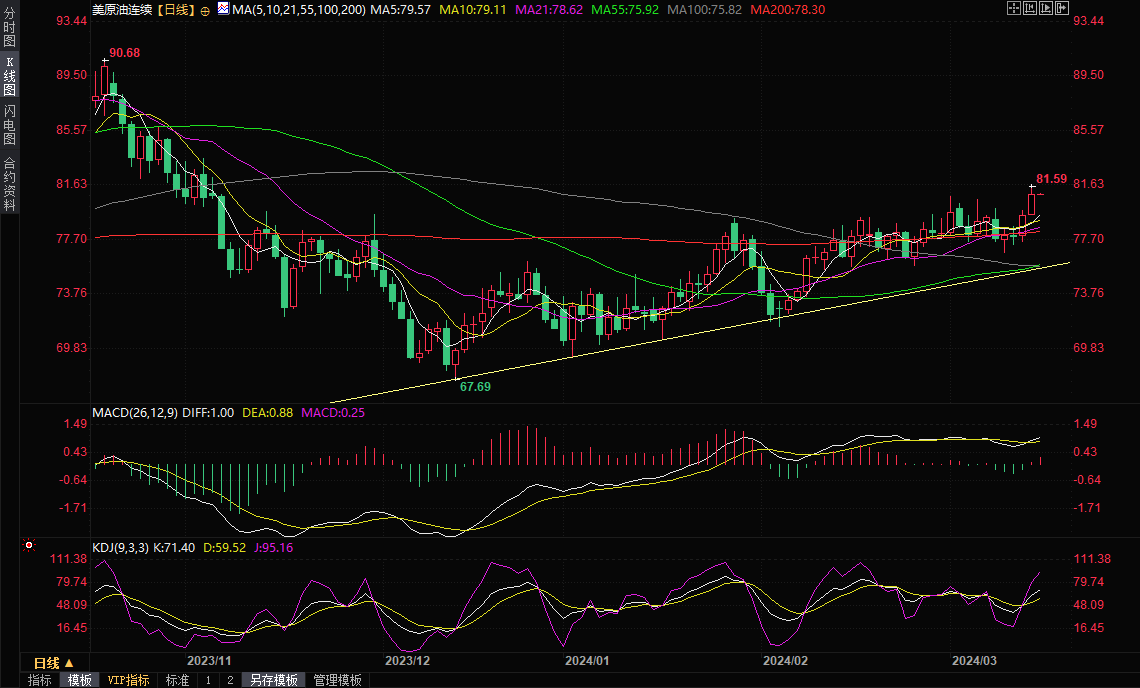Click the MA indicator chart icon
The width and height of the screenshot is (1140, 688).
(x=221, y=9)
